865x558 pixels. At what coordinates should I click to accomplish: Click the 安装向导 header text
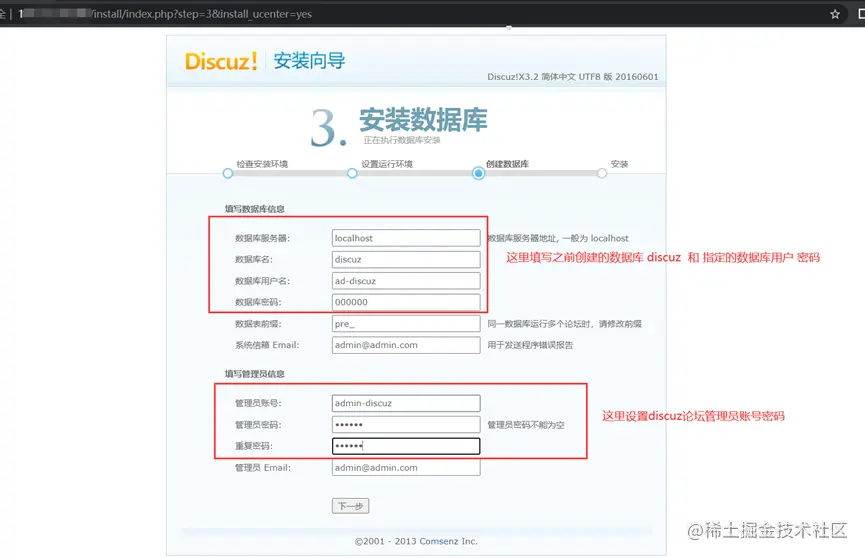[x=309, y=61]
